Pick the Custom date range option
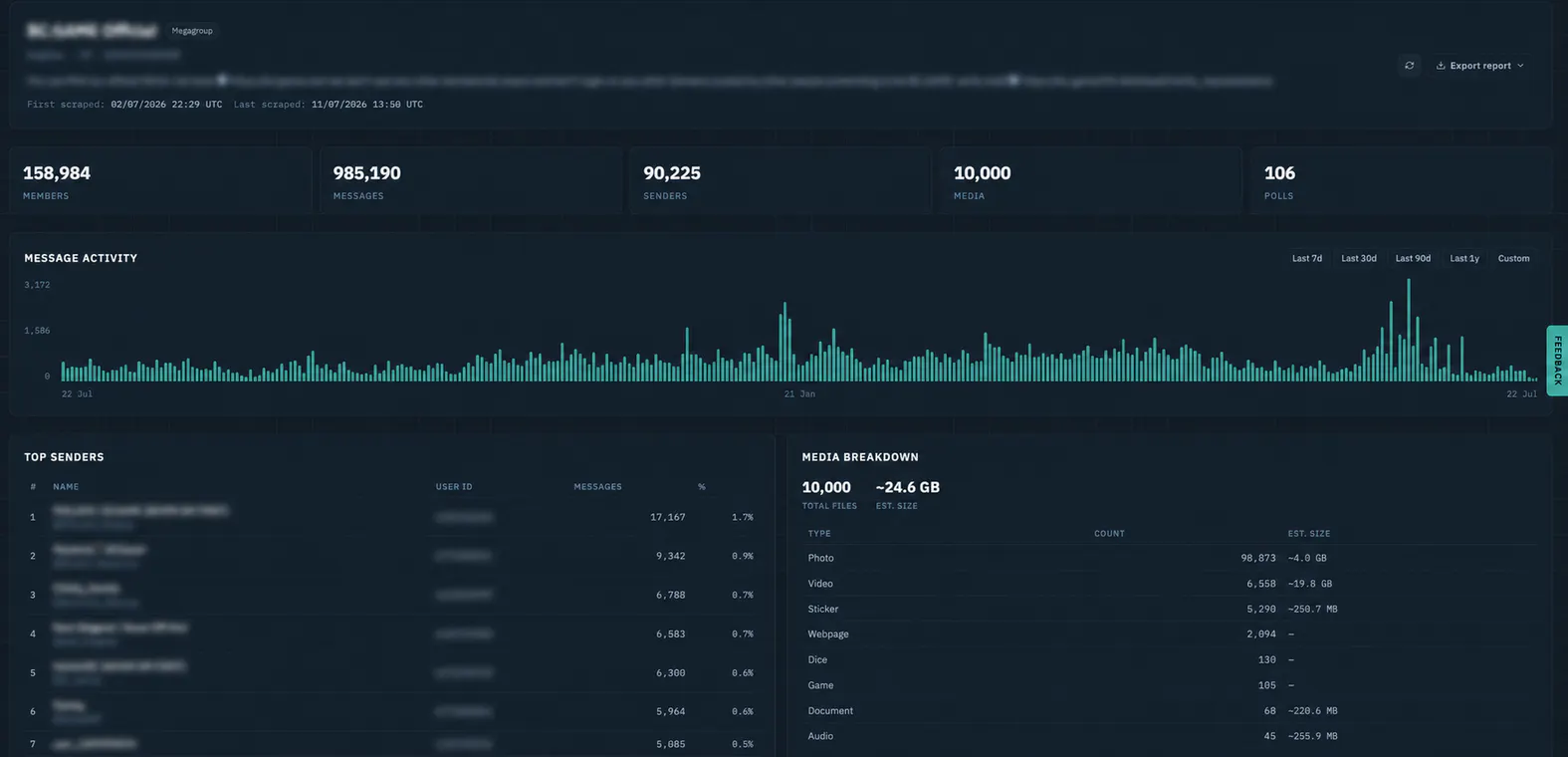The height and width of the screenshot is (757, 1568). pyautogui.click(x=1513, y=258)
